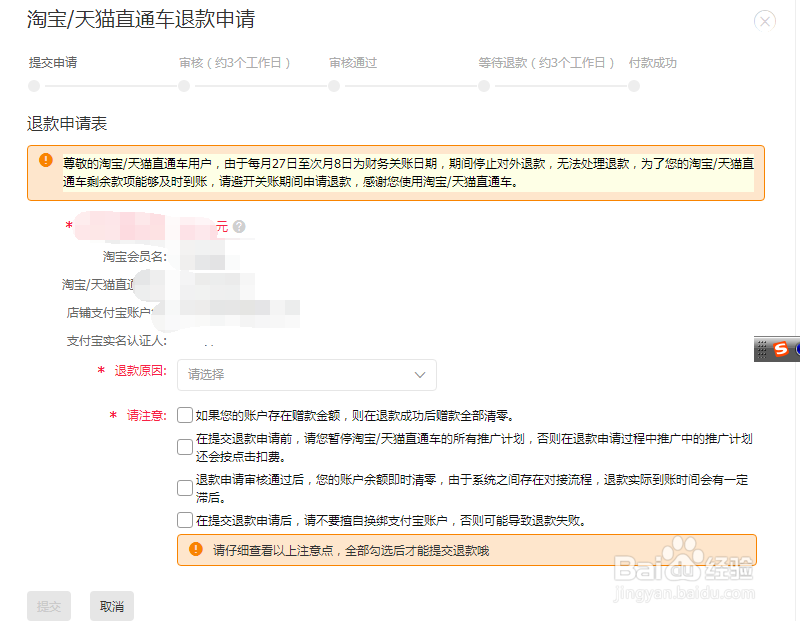This screenshot has height=621, width=800.
Task: Click the 淘宝/天猫直通车退款申请 title
Action: [141, 19]
